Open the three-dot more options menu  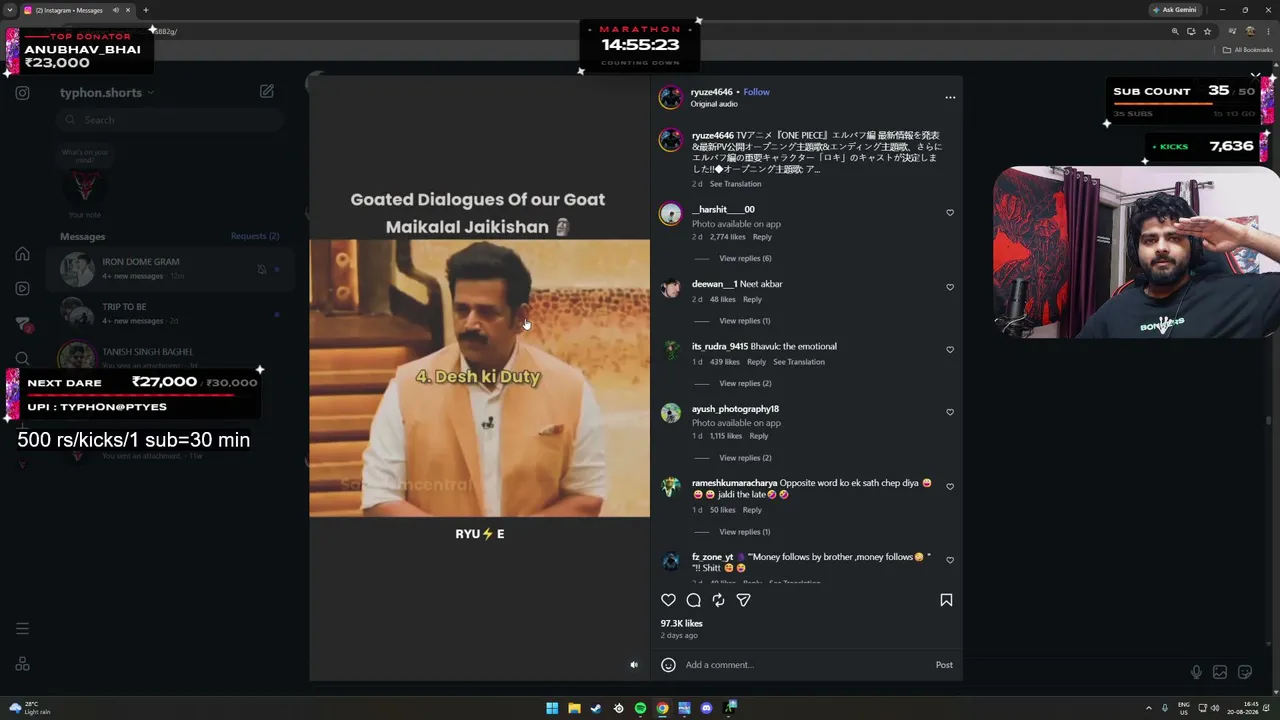tap(950, 97)
